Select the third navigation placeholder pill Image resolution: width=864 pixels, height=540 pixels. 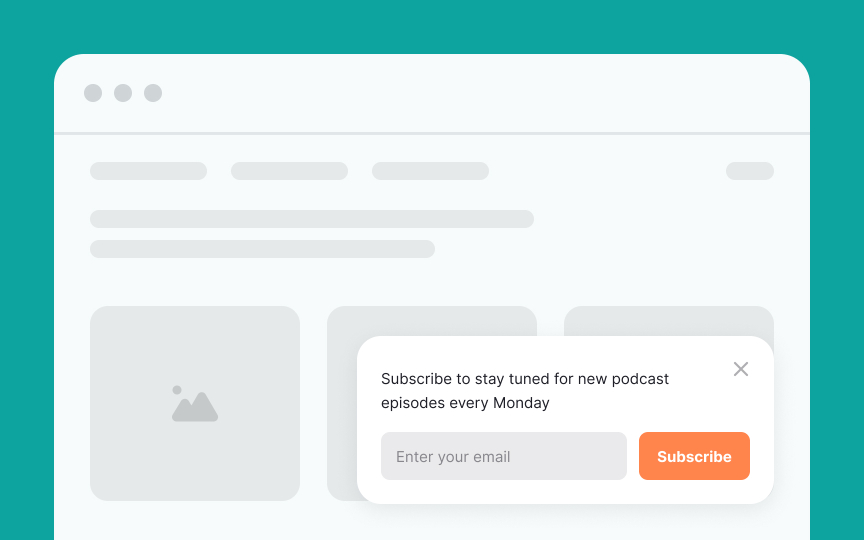tap(430, 171)
